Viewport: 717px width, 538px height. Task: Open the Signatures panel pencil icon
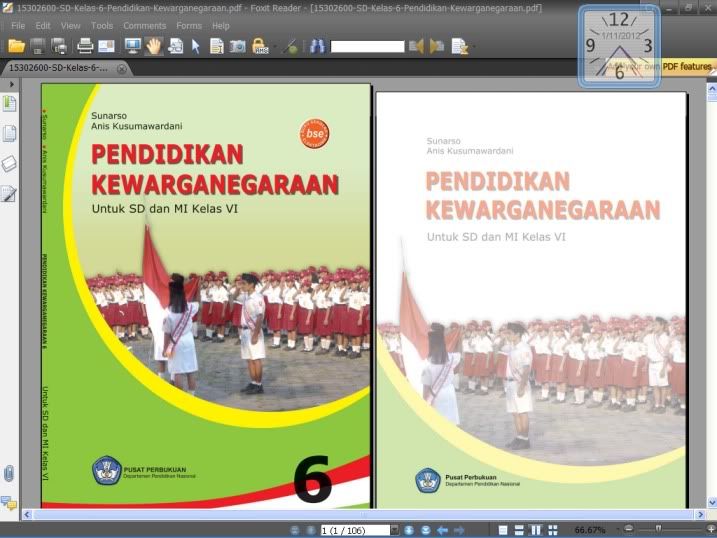(9, 194)
